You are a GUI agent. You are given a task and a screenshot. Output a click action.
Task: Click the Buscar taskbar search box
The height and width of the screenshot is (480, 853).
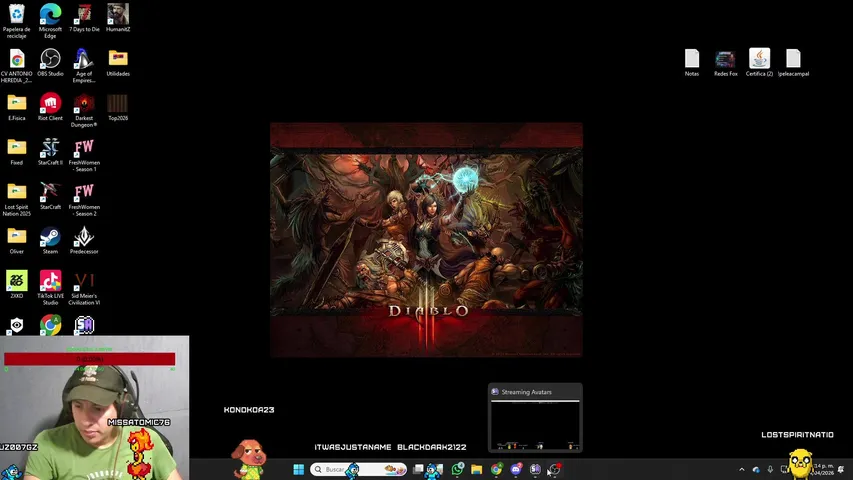tap(358, 469)
